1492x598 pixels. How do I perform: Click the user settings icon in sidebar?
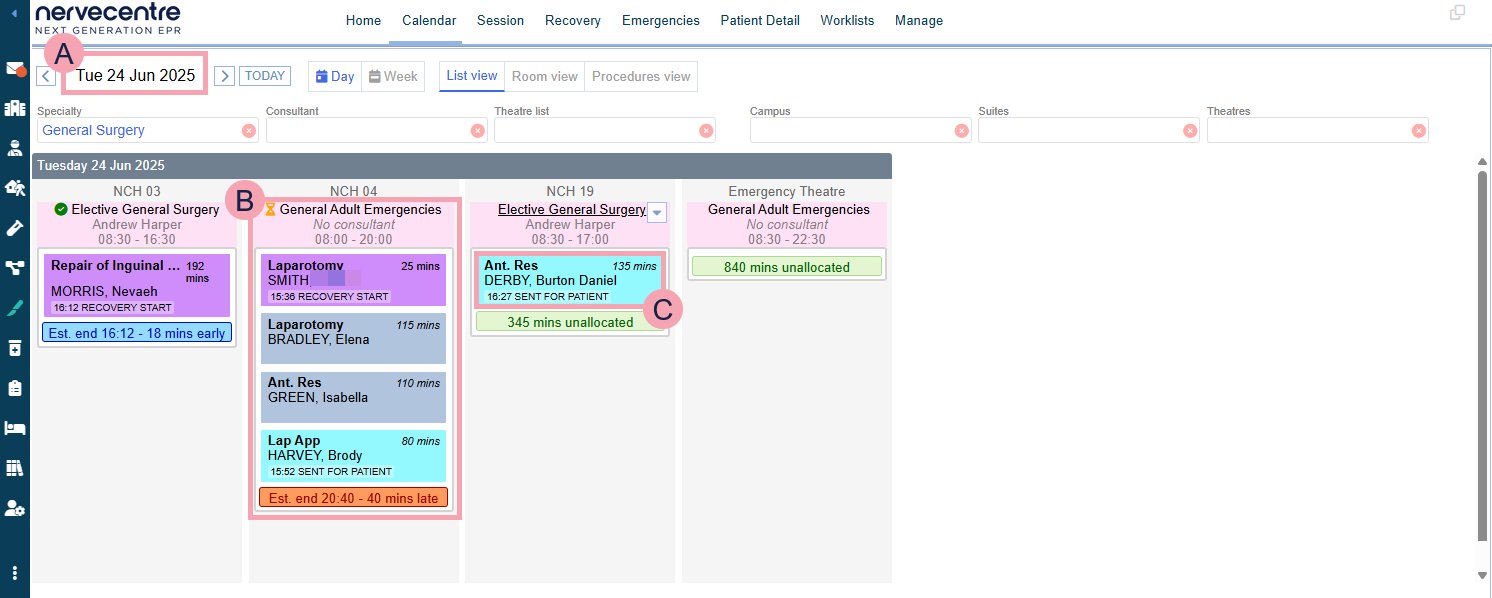(x=14, y=508)
